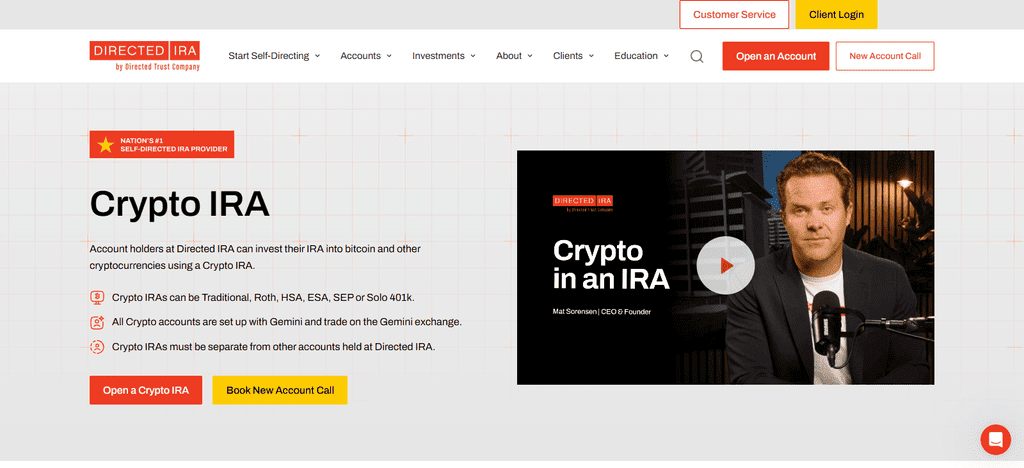Image resolution: width=1024 pixels, height=468 pixels.
Task: Click the icon beside Gemini exchange bullet
Action: click(x=97, y=322)
